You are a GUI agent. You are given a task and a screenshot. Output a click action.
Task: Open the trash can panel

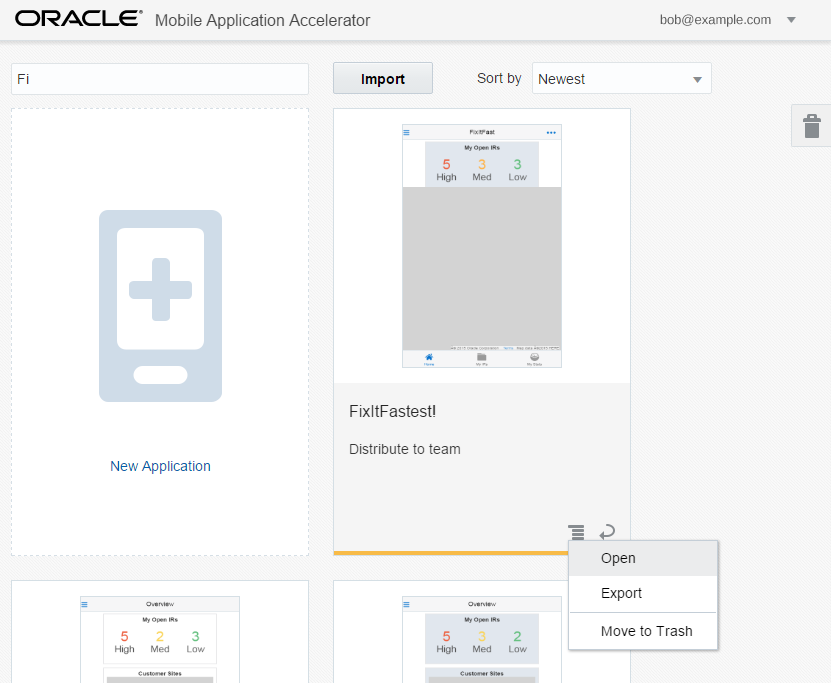point(811,126)
